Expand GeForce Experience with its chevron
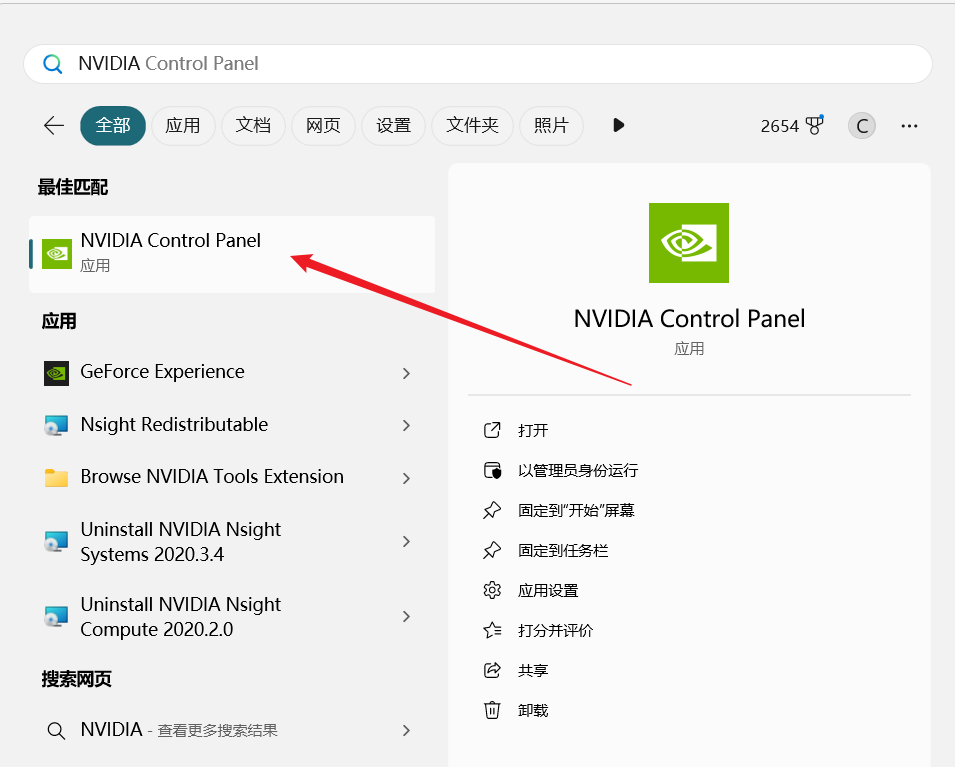Viewport: 955px width, 767px height. (406, 373)
